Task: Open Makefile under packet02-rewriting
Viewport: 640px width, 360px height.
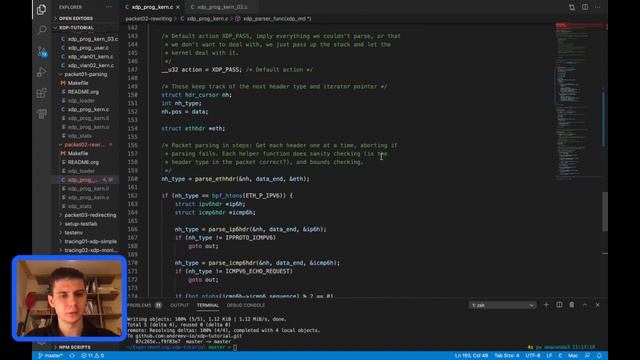Action: (78, 153)
